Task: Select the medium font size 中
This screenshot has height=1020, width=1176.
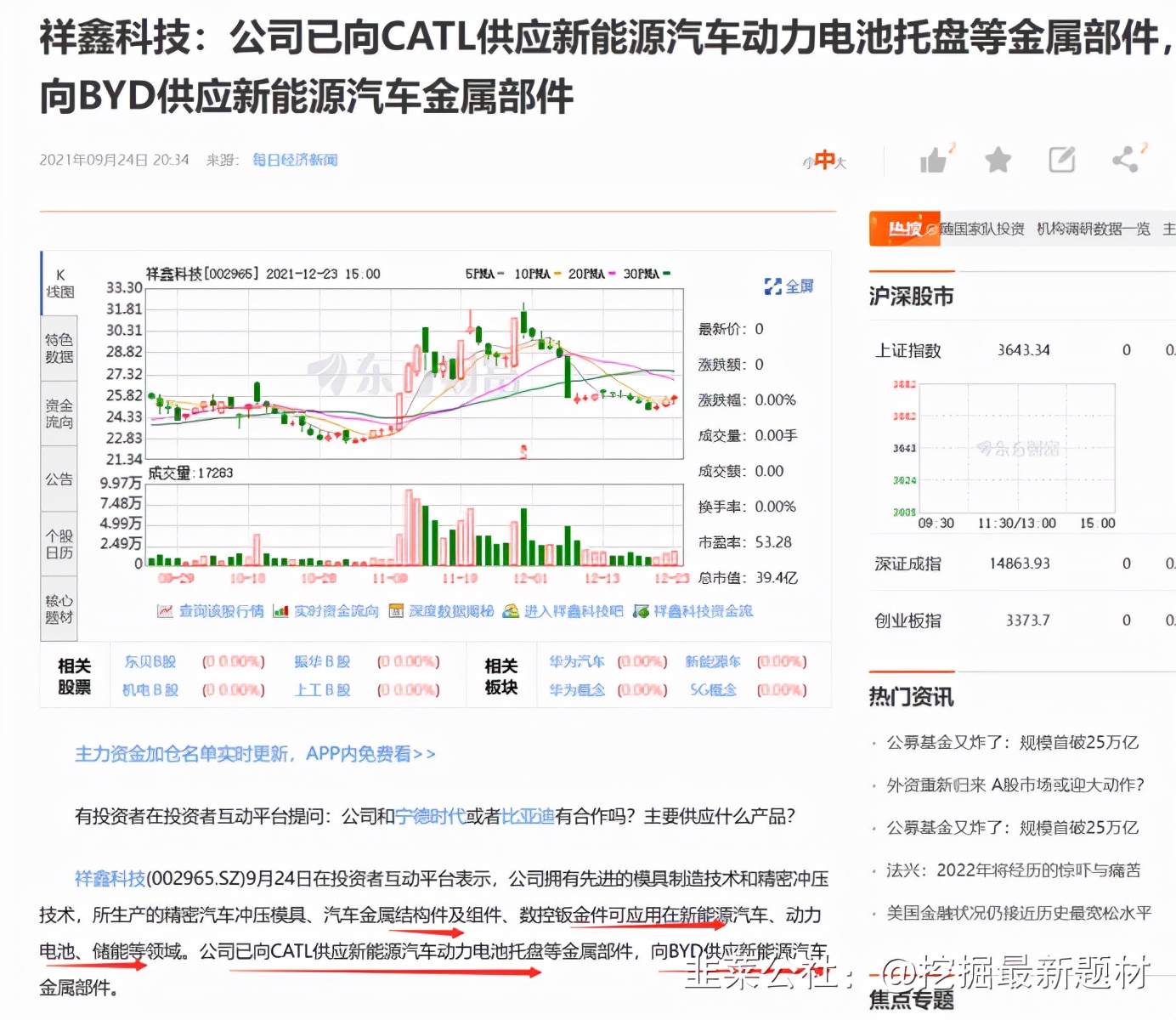Action: coord(824,160)
